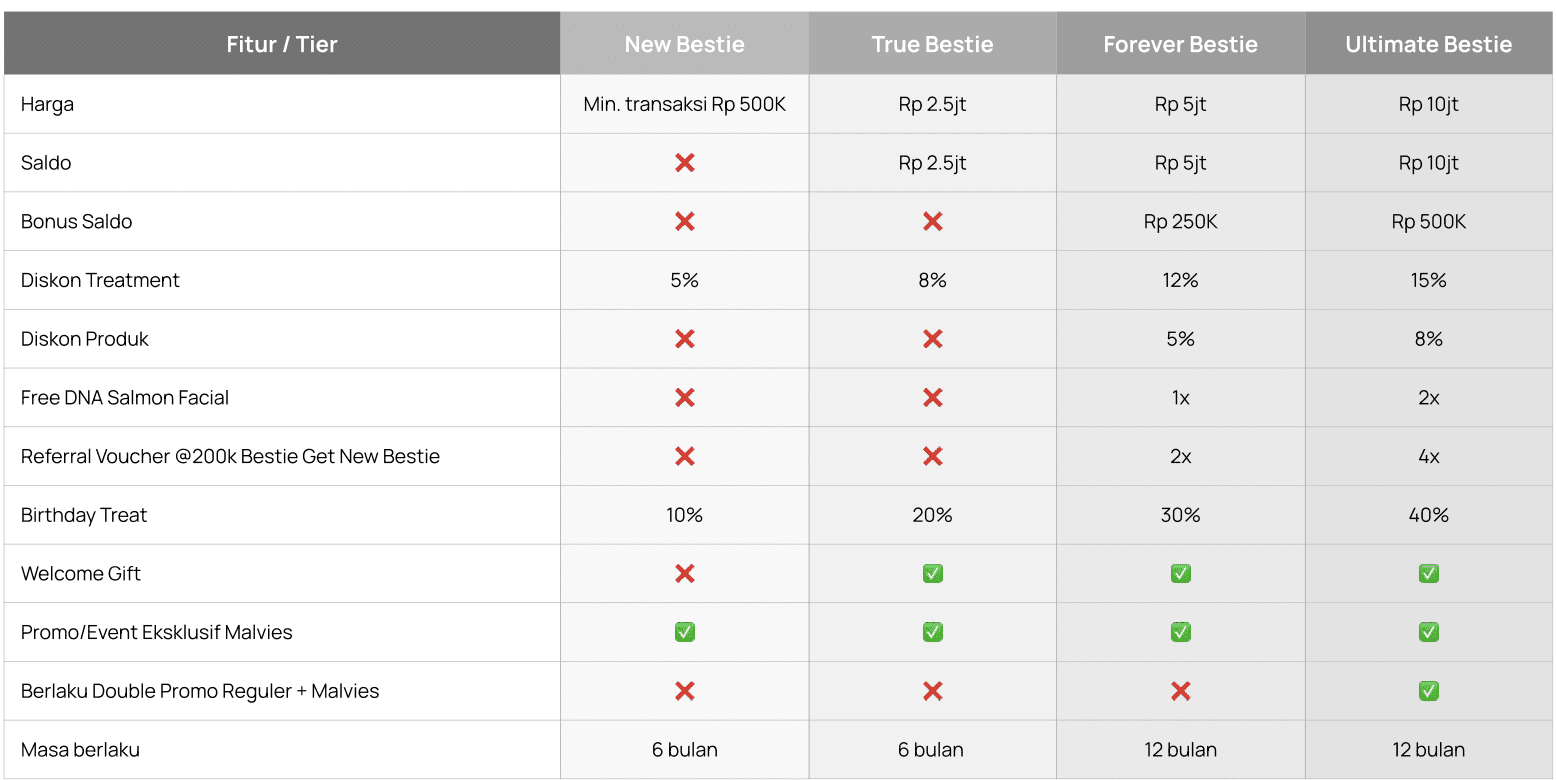This screenshot has width=1556, height=780.
Task: Click the Birthday Treat row label
Action: pyautogui.click(x=84, y=515)
